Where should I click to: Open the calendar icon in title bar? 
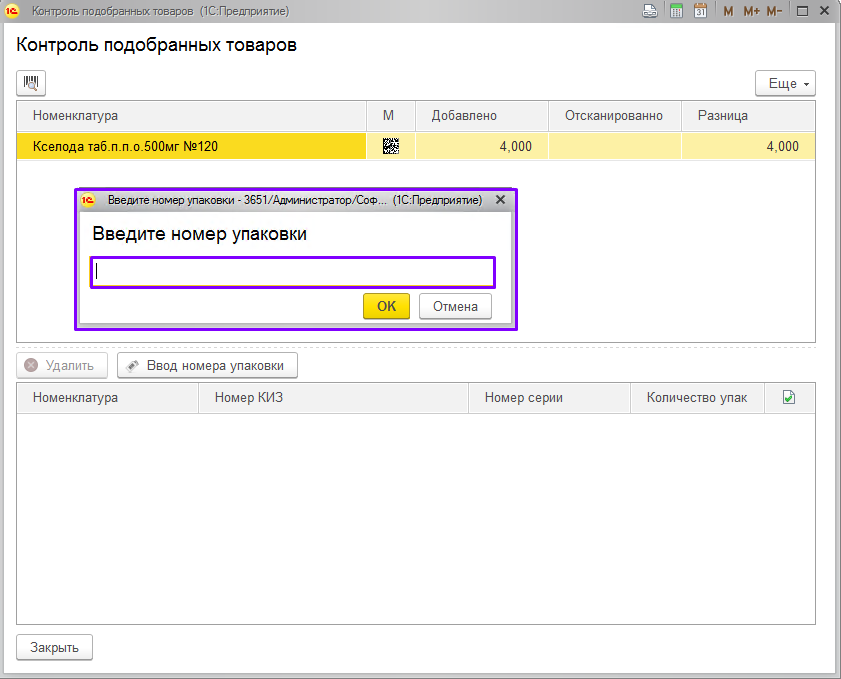(700, 11)
